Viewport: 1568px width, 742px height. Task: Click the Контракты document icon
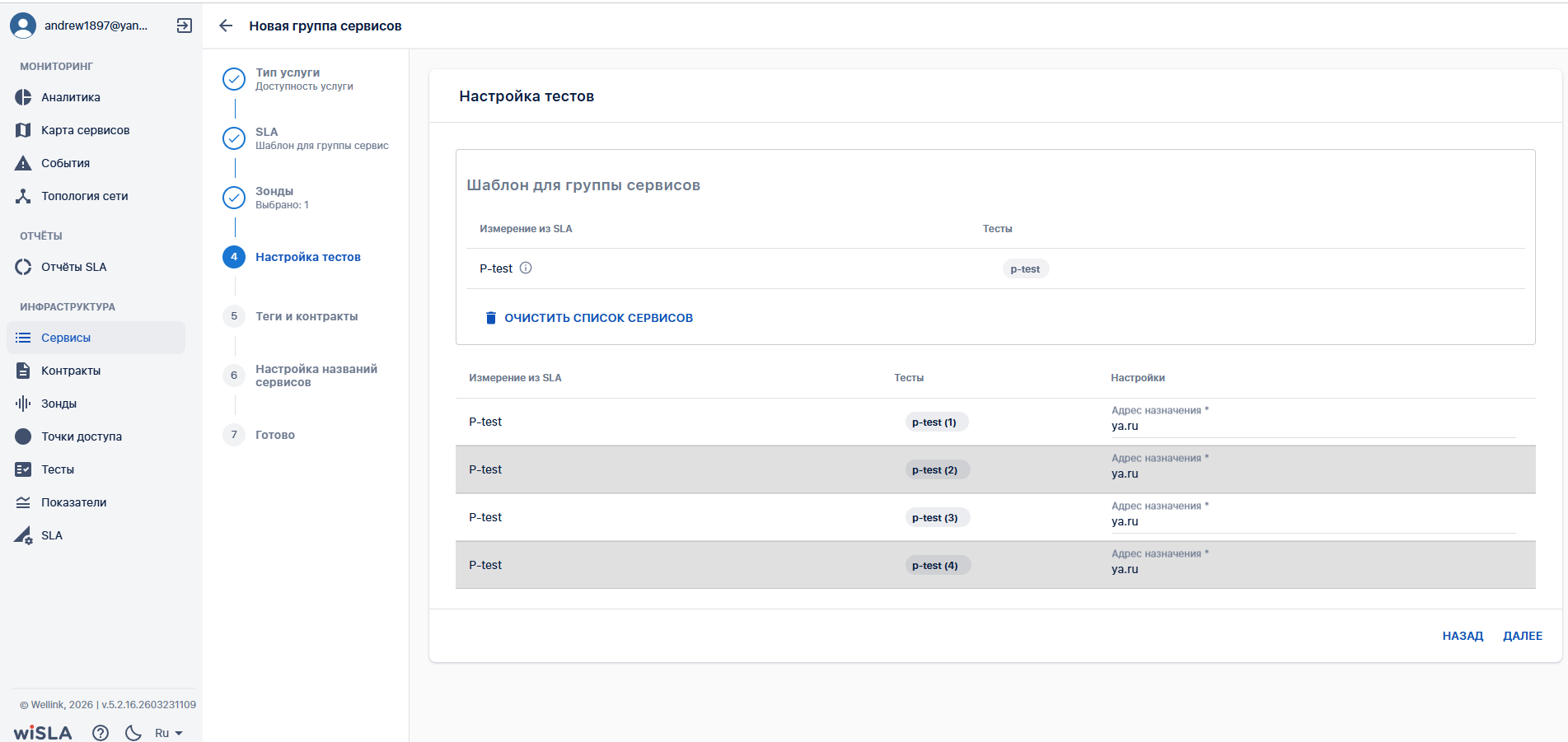tap(23, 371)
